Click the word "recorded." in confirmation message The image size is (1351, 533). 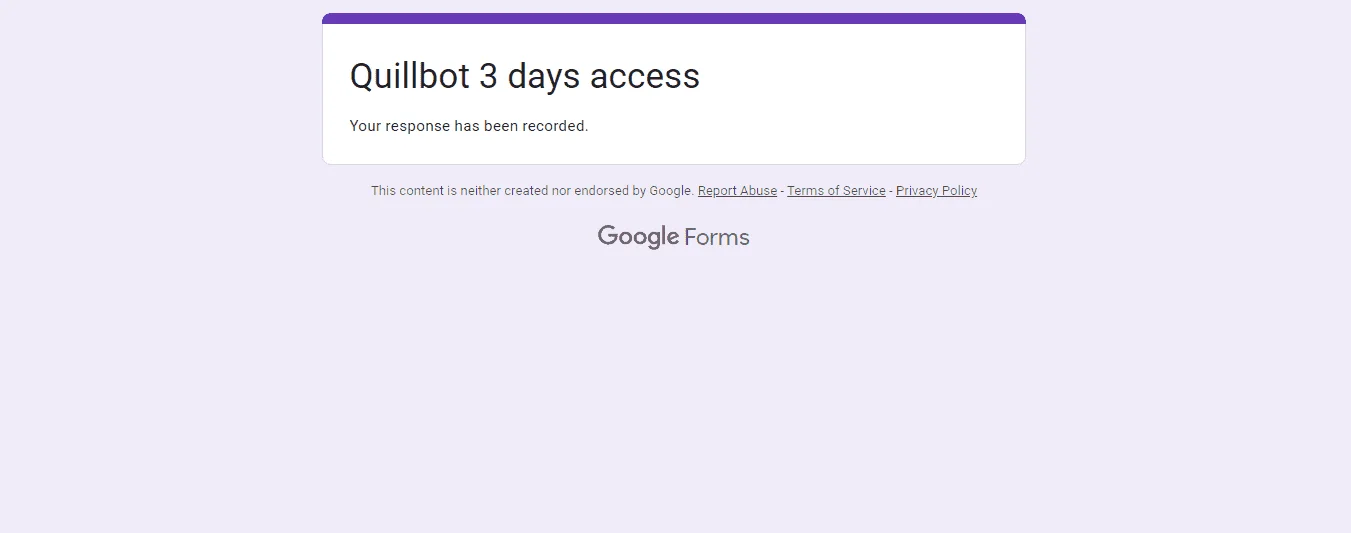(x=555, y=126)
